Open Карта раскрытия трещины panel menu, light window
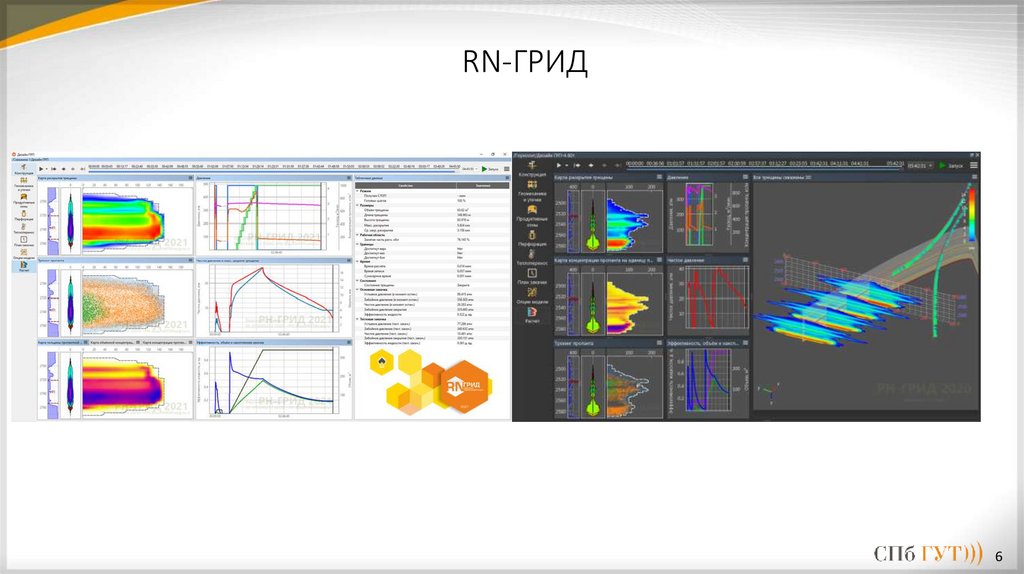 point(191,178)
